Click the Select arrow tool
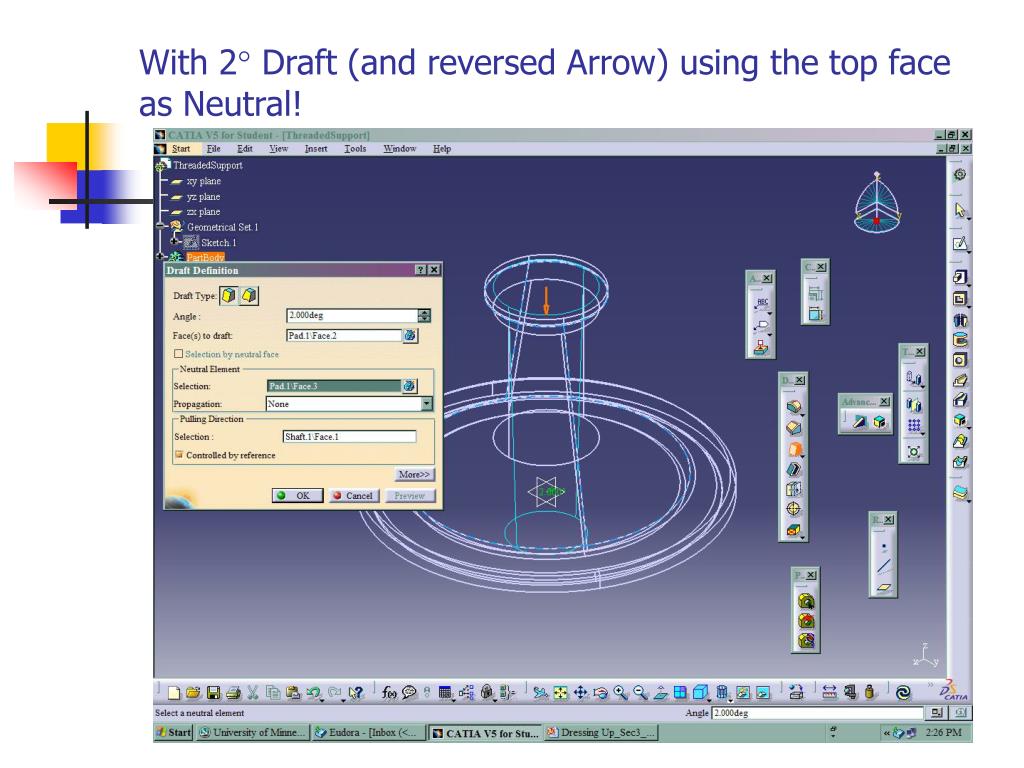Viewport: 1024px width, 768px height. coord(959,210)
